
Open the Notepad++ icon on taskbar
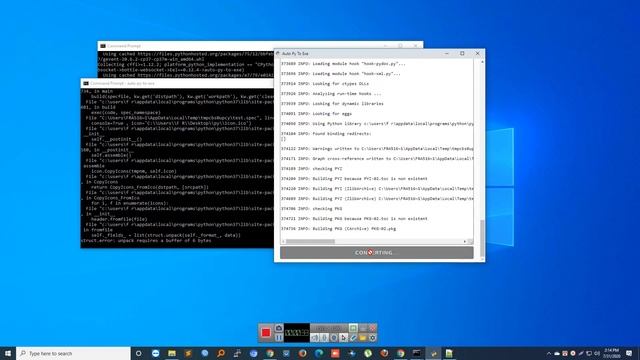(x=449, y=353)
